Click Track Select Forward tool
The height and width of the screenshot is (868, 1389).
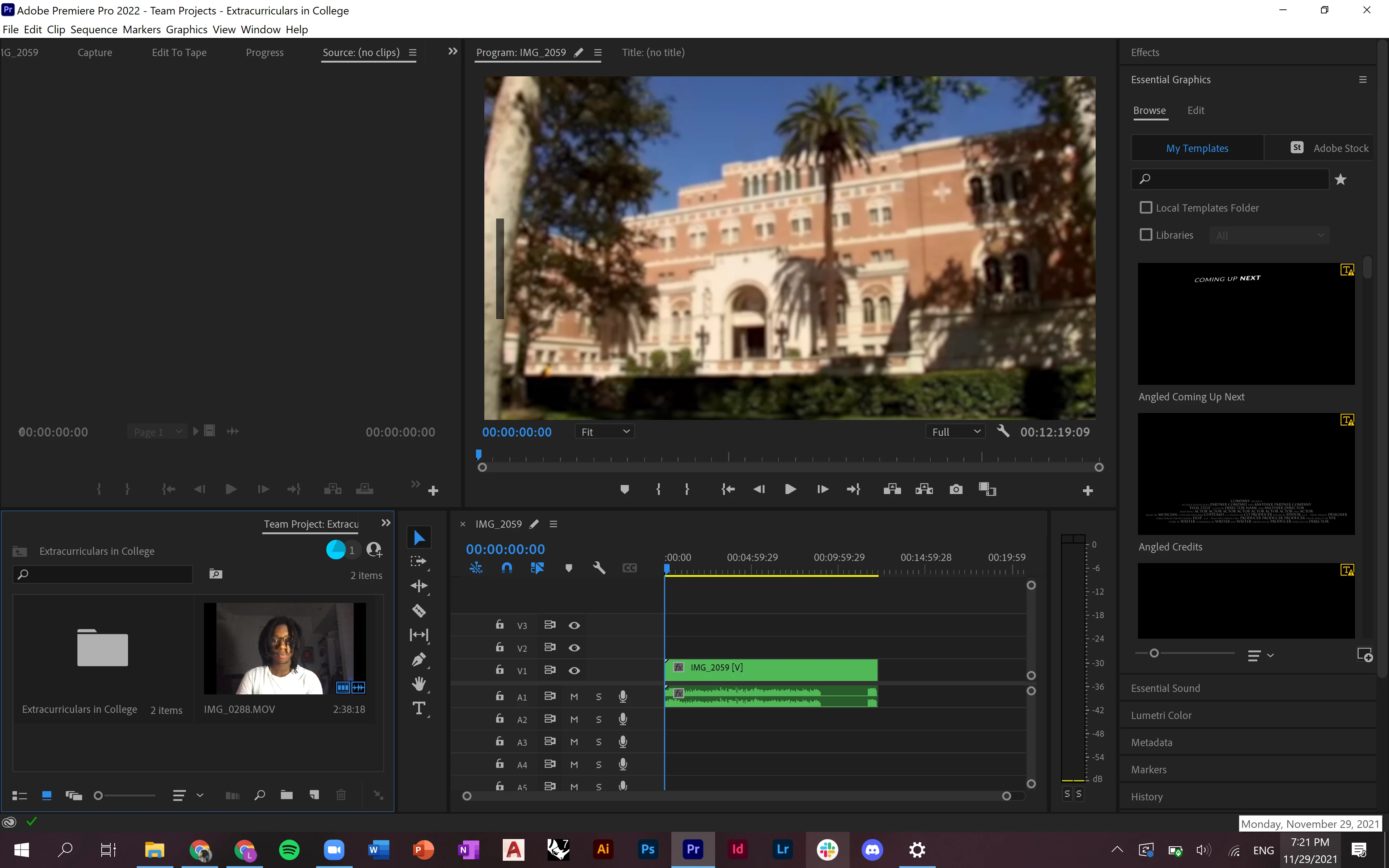419,561
